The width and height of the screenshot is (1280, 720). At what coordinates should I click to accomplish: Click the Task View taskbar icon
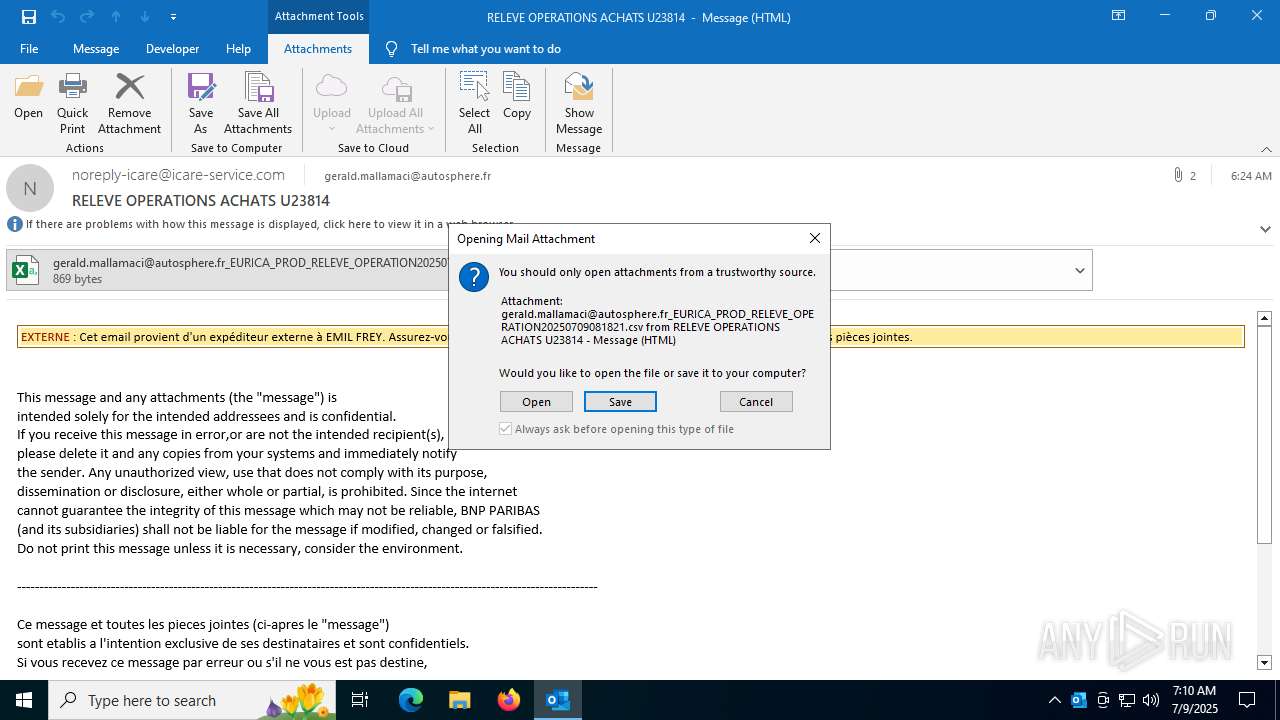point(360,700)
